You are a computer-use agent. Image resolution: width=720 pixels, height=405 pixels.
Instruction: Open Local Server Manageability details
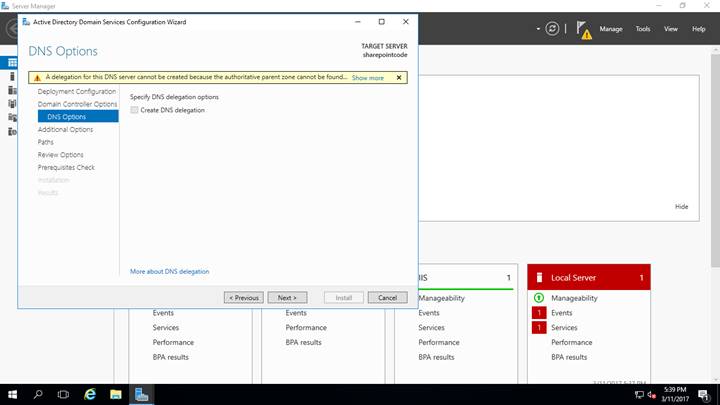point(574,298)
